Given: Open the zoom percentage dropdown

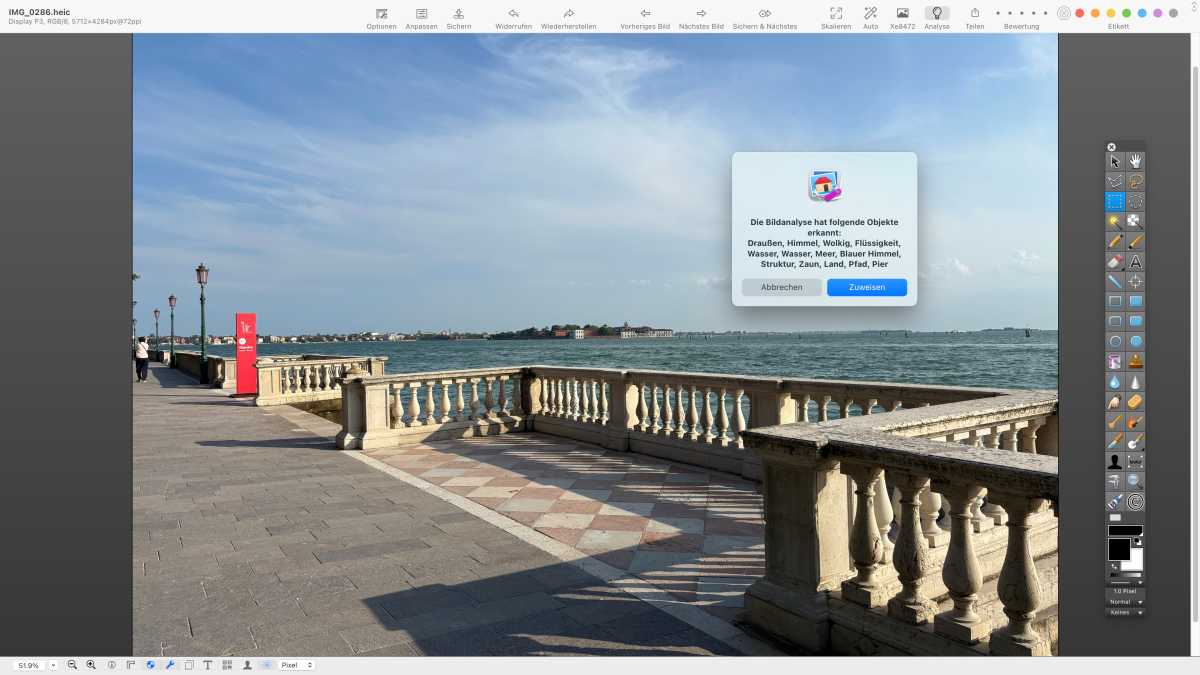Looking at the screenshot, I should point(54,665).
